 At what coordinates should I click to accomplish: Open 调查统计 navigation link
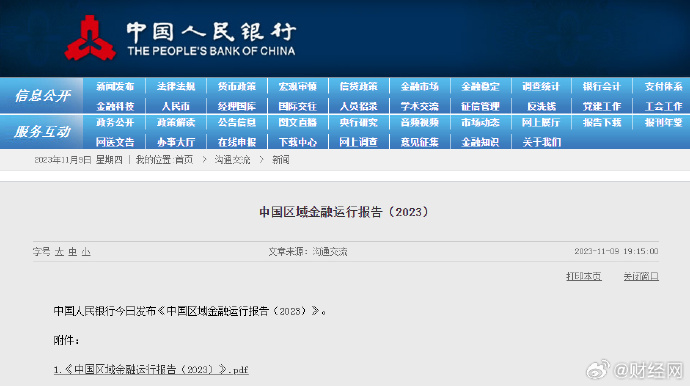(541, 87)
